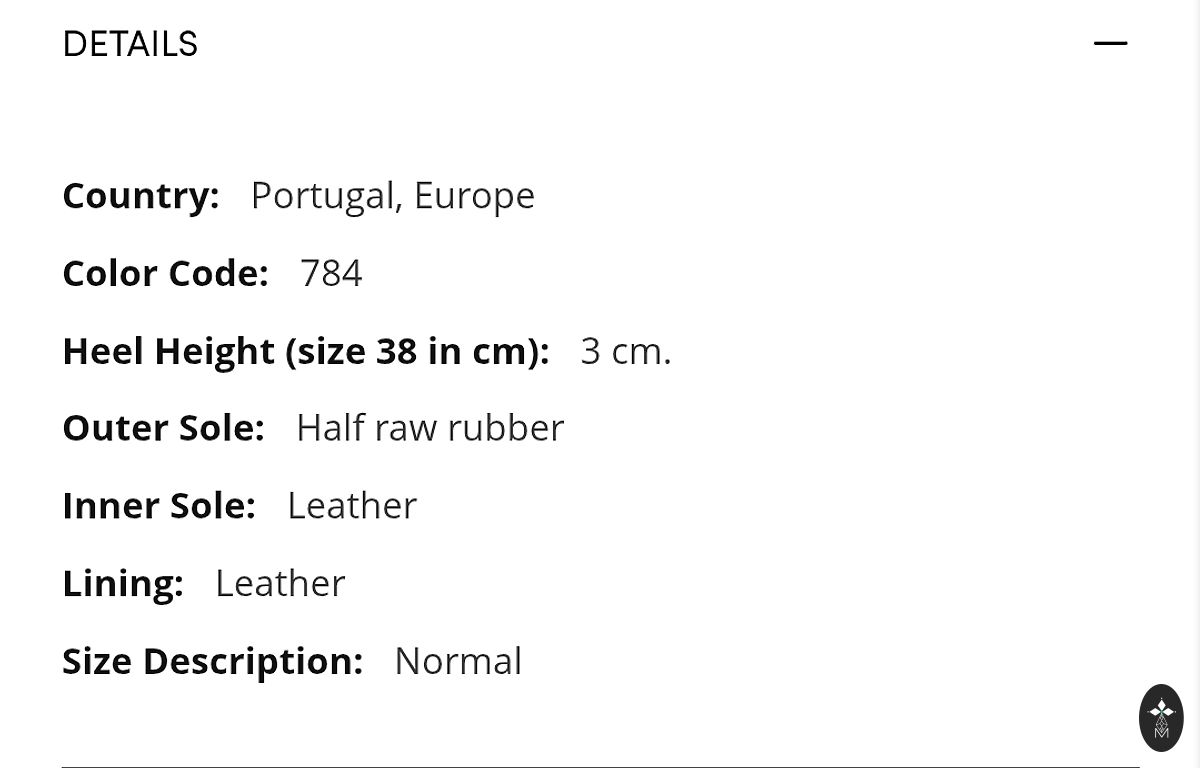
Task: Click the divider line below details
Action: 600,766
